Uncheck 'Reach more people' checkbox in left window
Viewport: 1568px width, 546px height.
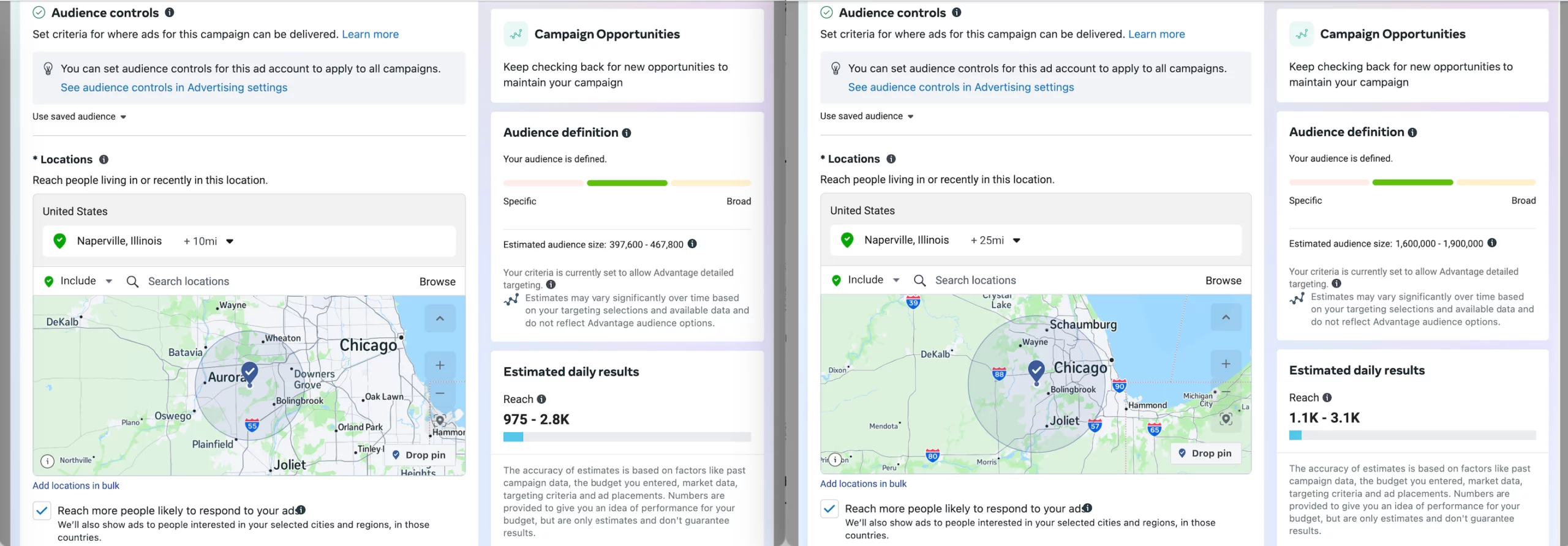click(x=42, y=510)
